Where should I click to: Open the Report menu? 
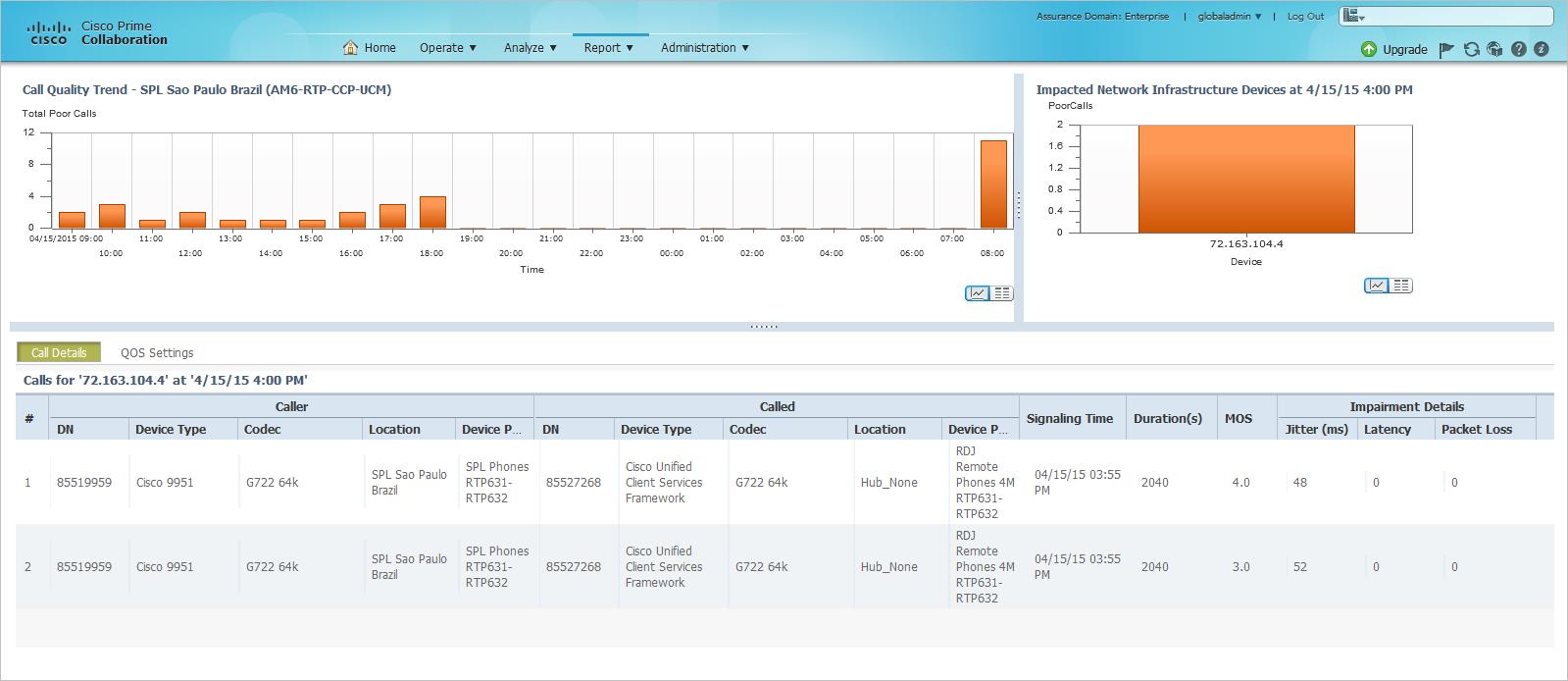[608, 47]
